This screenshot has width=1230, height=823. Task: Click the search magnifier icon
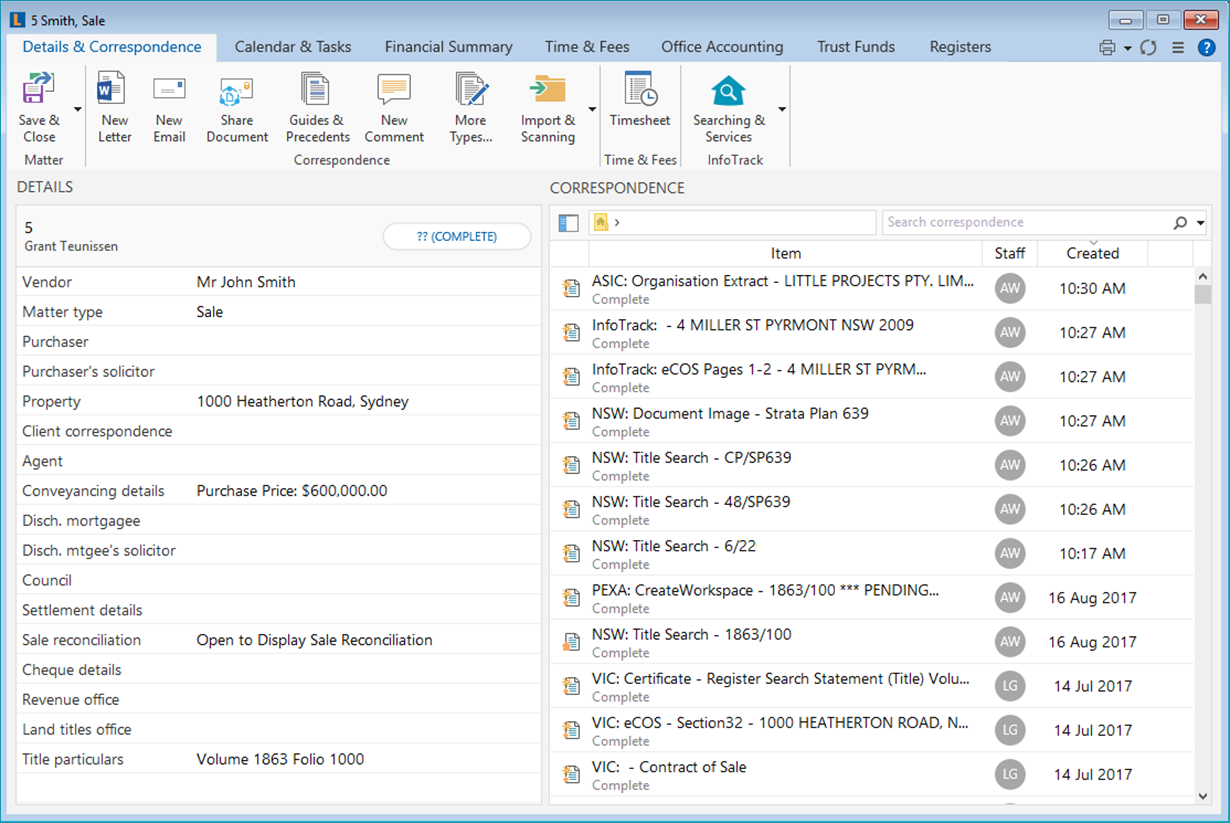tap(1181, 223)
